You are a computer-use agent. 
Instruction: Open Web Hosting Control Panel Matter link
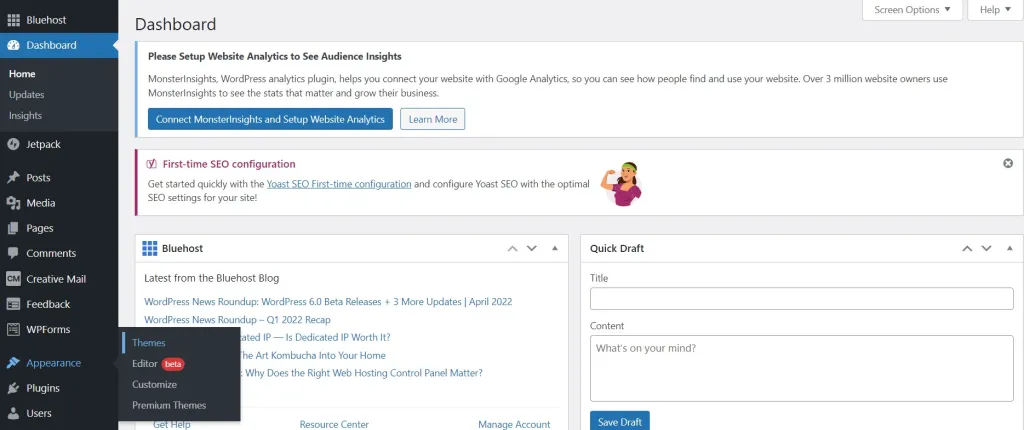pos(362,373)
